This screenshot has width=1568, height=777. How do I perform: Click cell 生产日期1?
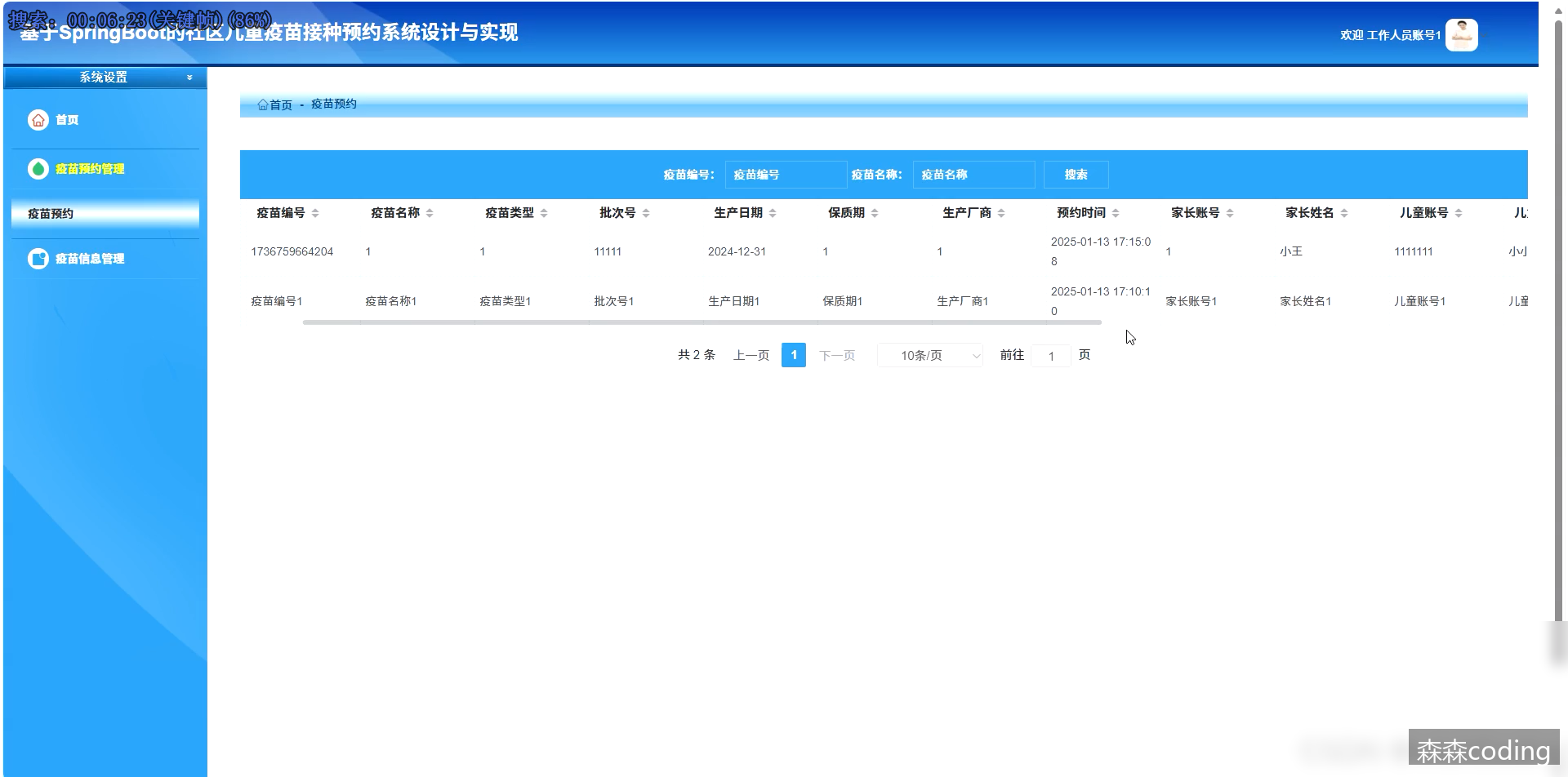(x=734, y=301)
